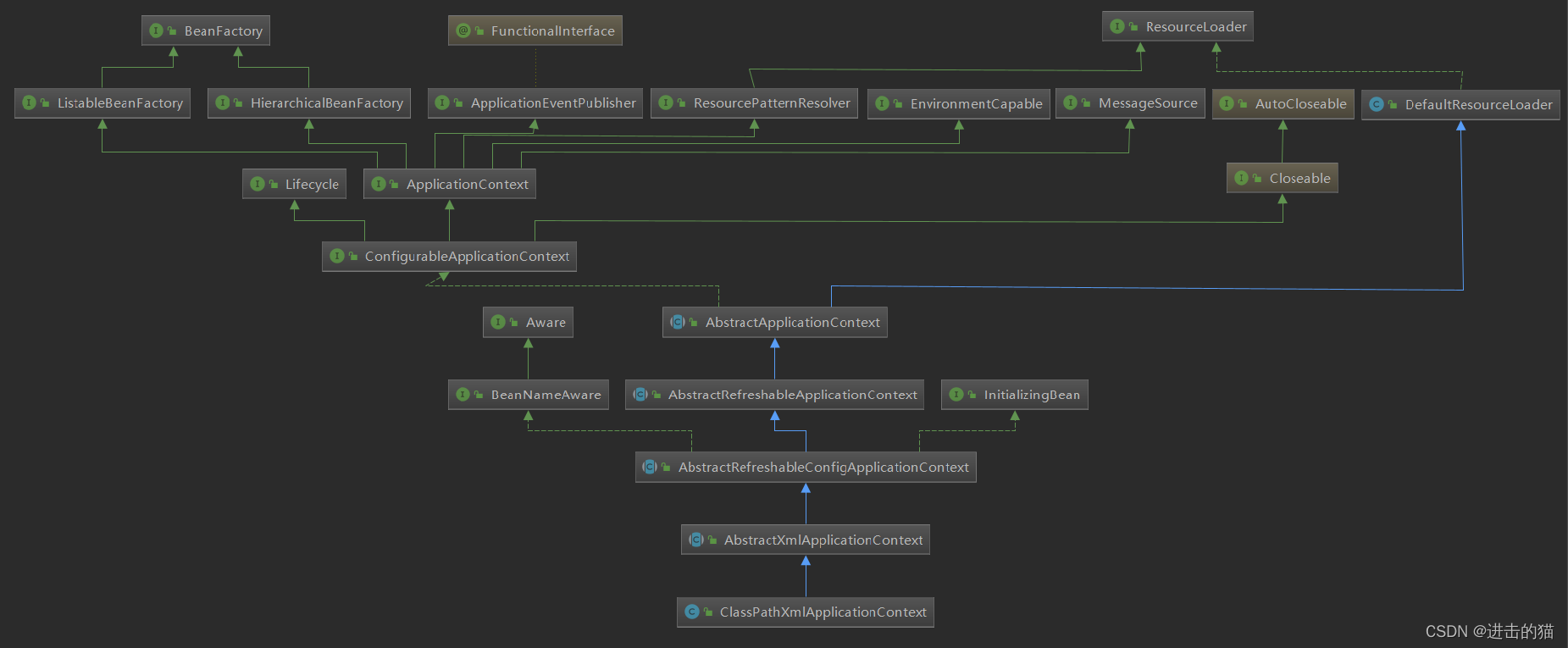Select the BeanFactory interface node
The width and height of the screenshot is (1568, 648).
click(206, 30)
